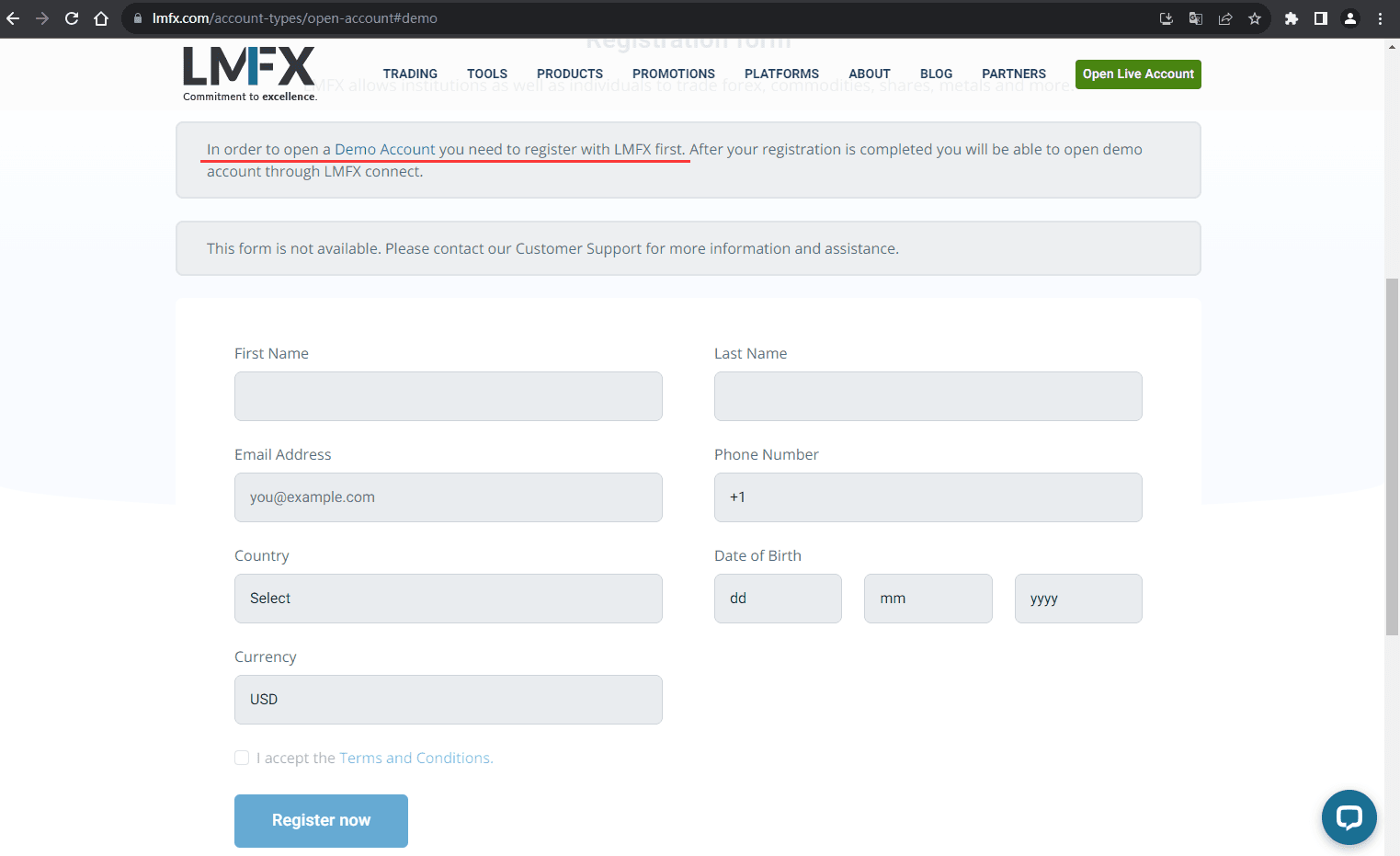1400x856 pixels.
Task: Open the year (yyyy) dropdown
Action: coord(1078,599)
